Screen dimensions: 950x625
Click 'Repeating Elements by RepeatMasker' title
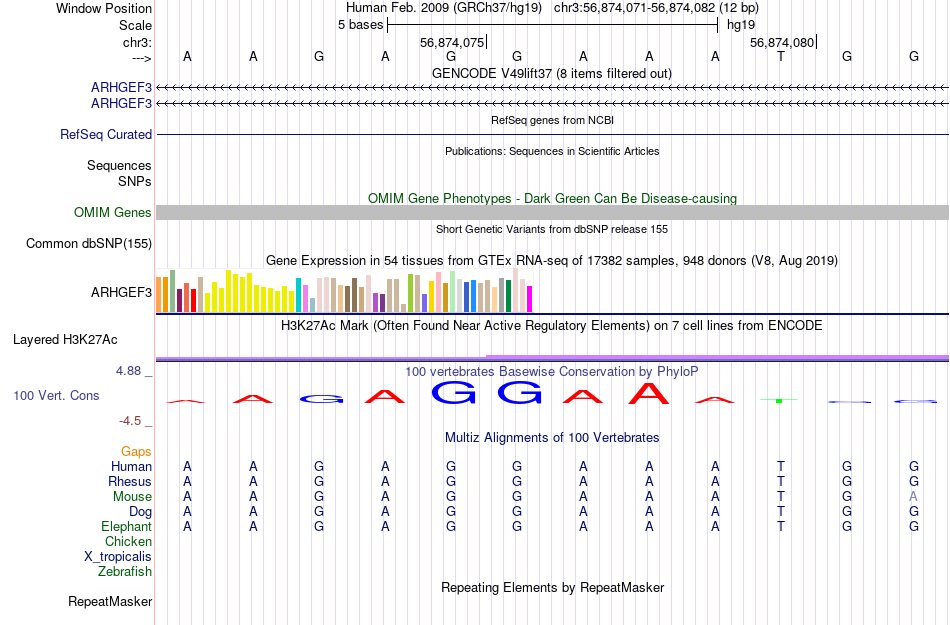553,587
